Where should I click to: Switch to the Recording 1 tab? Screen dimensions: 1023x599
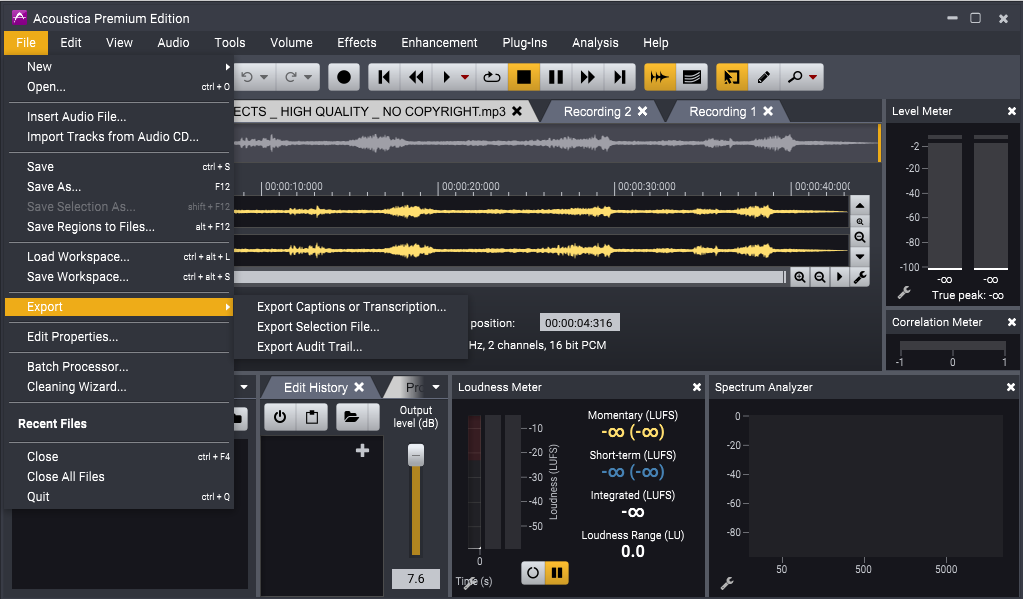(723, 112)
